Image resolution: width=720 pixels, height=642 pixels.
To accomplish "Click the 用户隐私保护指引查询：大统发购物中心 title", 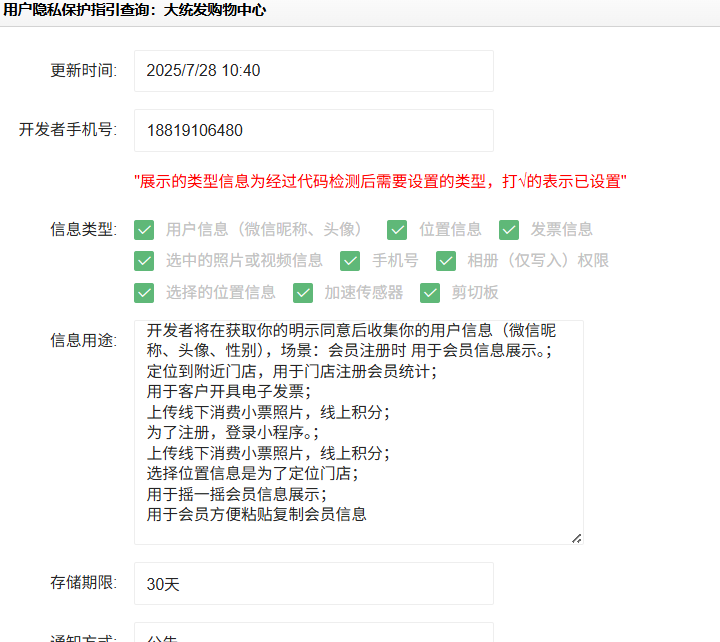I will [x=135, y=10].
